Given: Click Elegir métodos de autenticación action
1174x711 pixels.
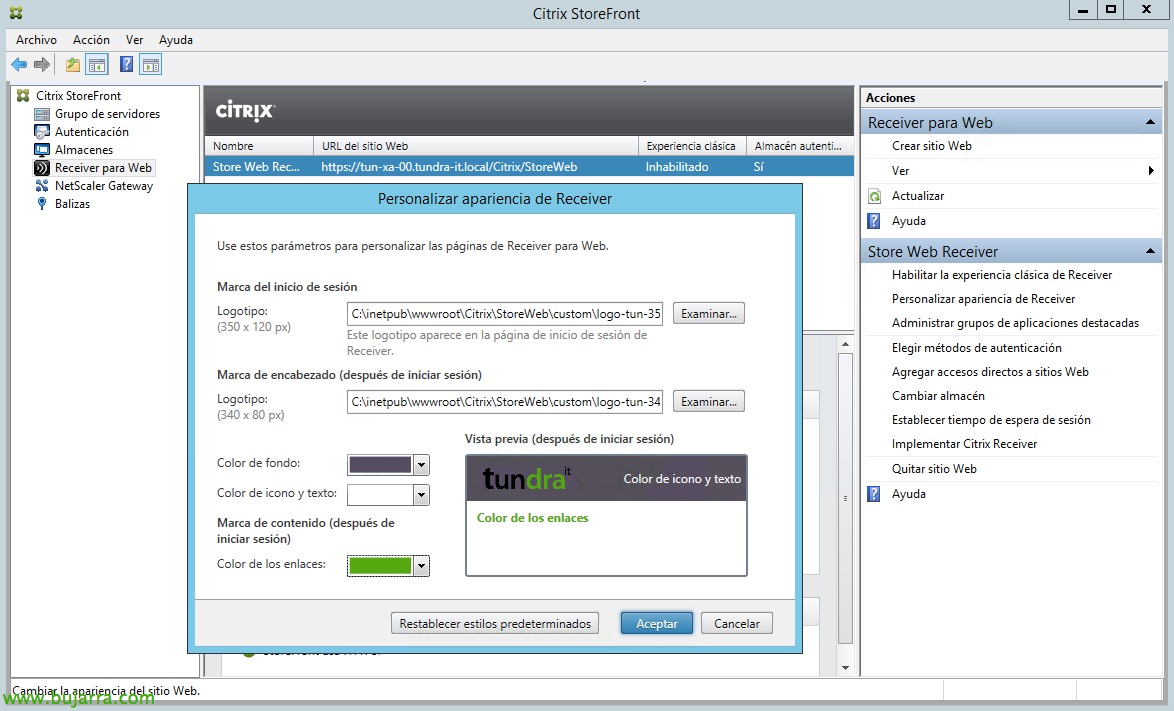Looking at the screenshot, I should coord(976,347).
